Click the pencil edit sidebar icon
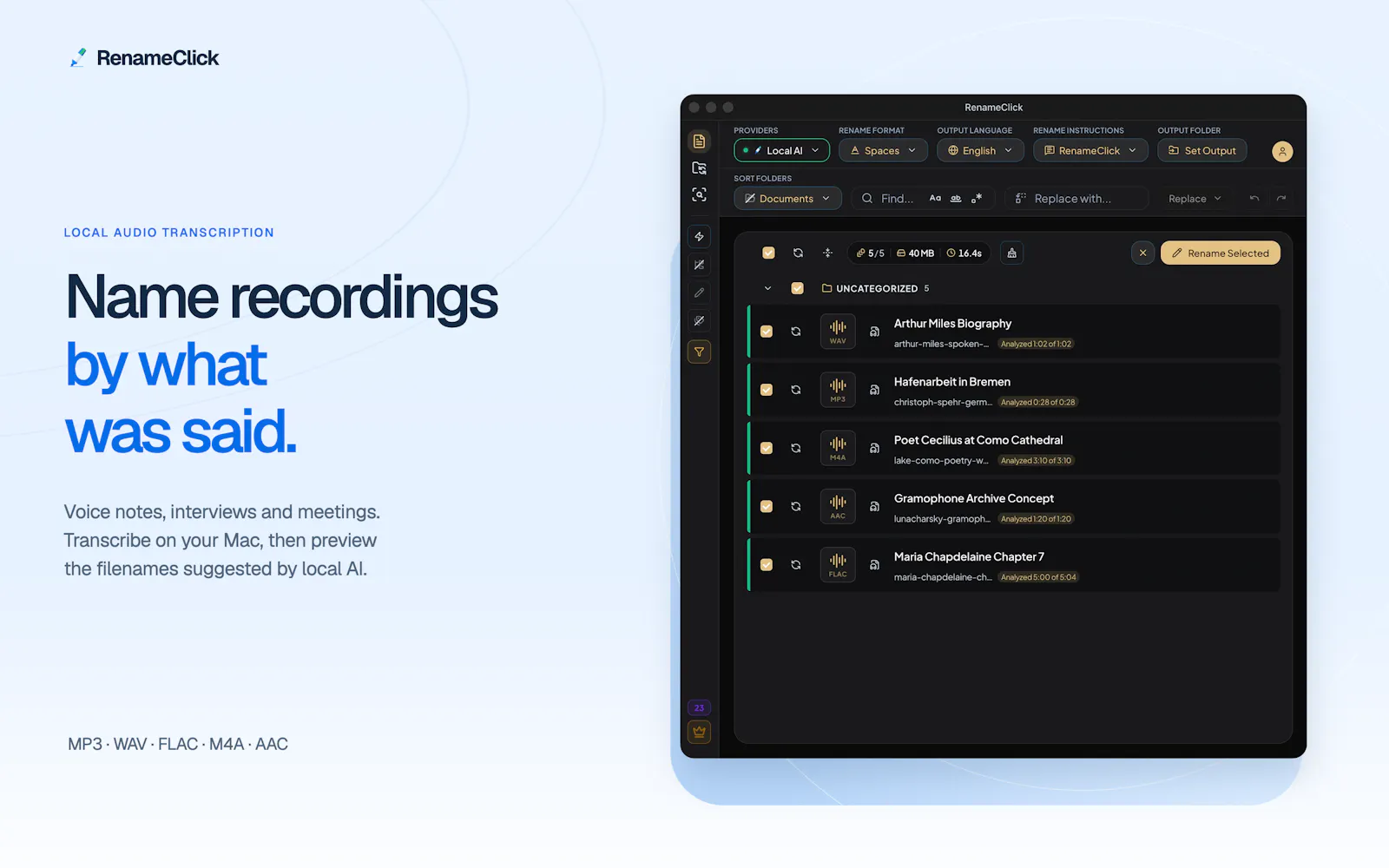The width and height of the screenshot is (1389, 868). click(x=699, y=293)
